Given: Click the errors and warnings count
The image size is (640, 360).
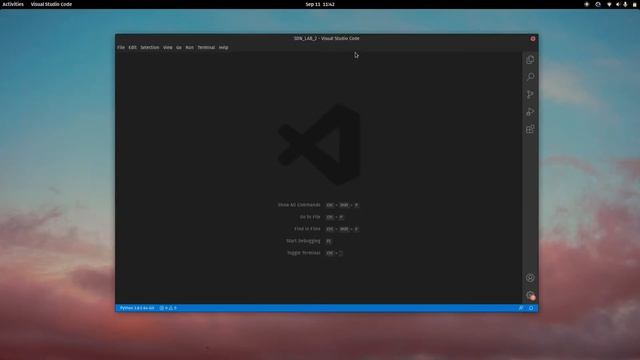Looking at the screenshot, I should click(x=168, y=308).
